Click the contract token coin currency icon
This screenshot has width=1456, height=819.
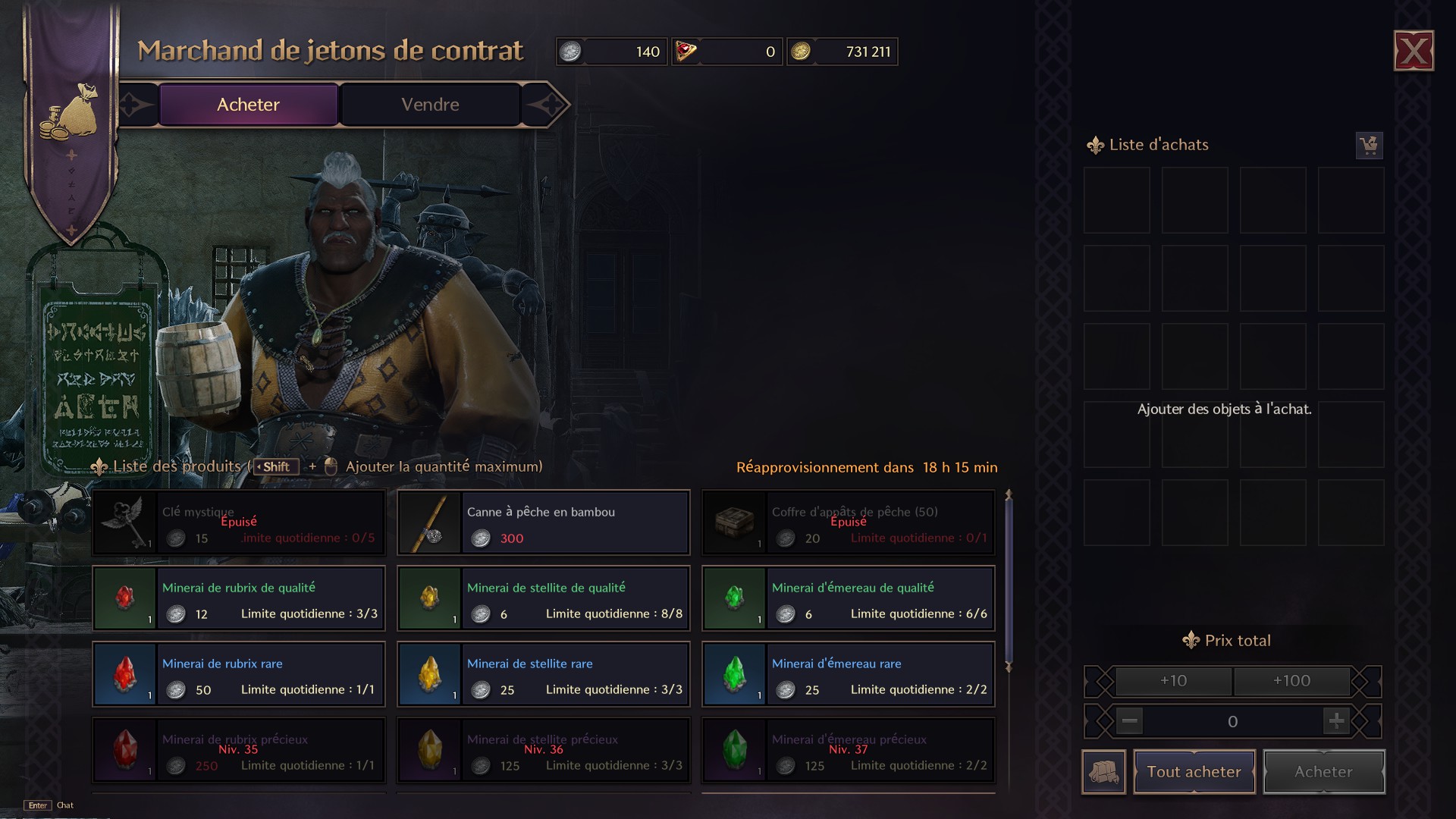click(x=570, y=52)
